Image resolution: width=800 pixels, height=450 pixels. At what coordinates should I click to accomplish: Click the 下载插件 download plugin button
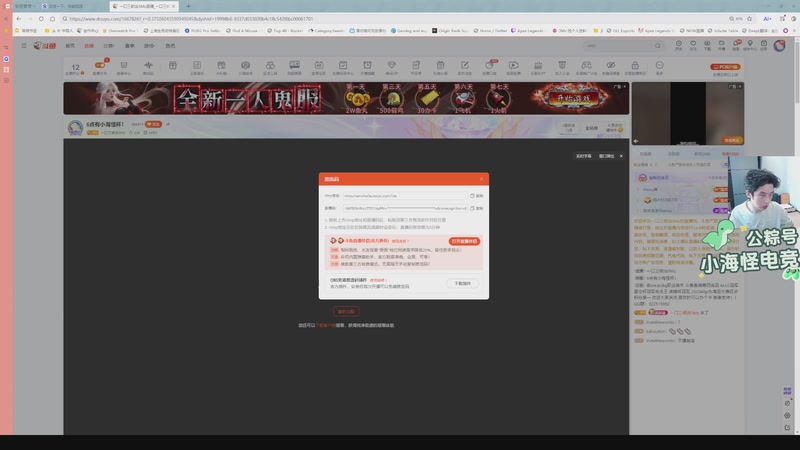(462, 283)
